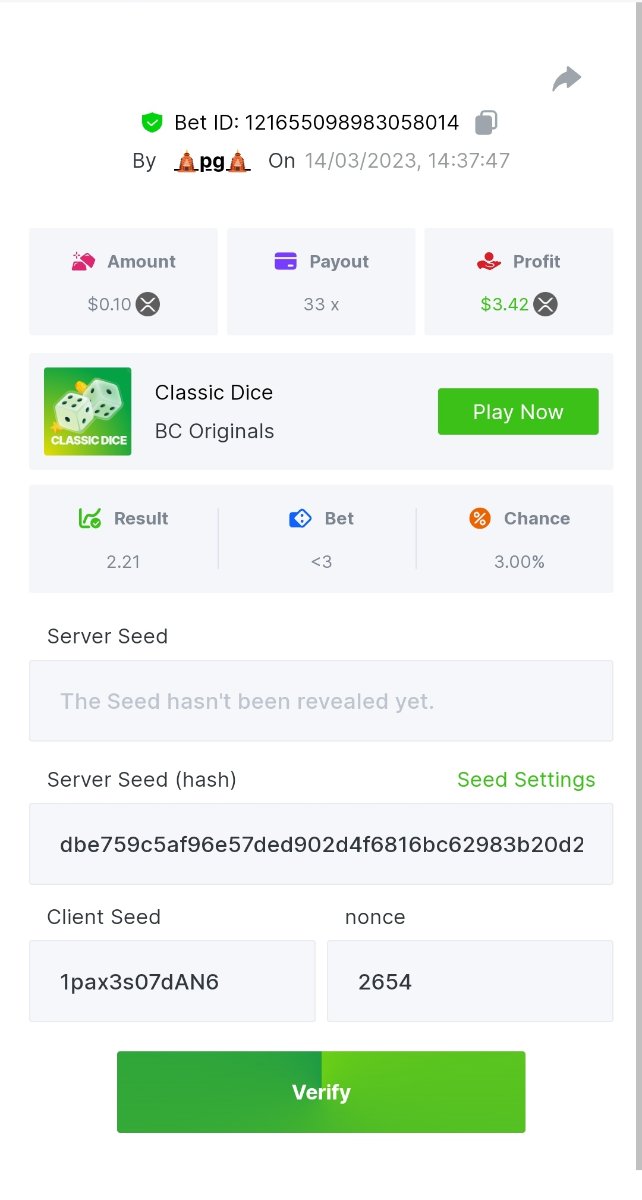The height and width of the screenshot is (1200, 642).
Task: Click the blue Bet dice icon
Action: click(300, 518)
